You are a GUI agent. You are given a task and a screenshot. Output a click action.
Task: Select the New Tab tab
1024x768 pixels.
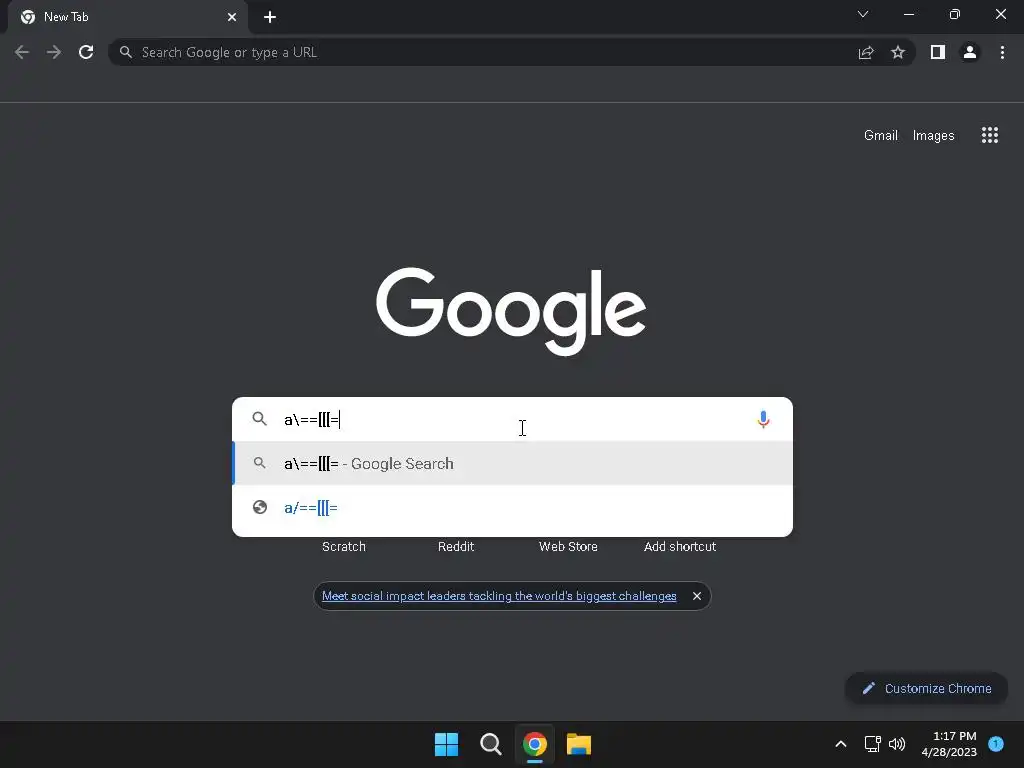(127, 17)
